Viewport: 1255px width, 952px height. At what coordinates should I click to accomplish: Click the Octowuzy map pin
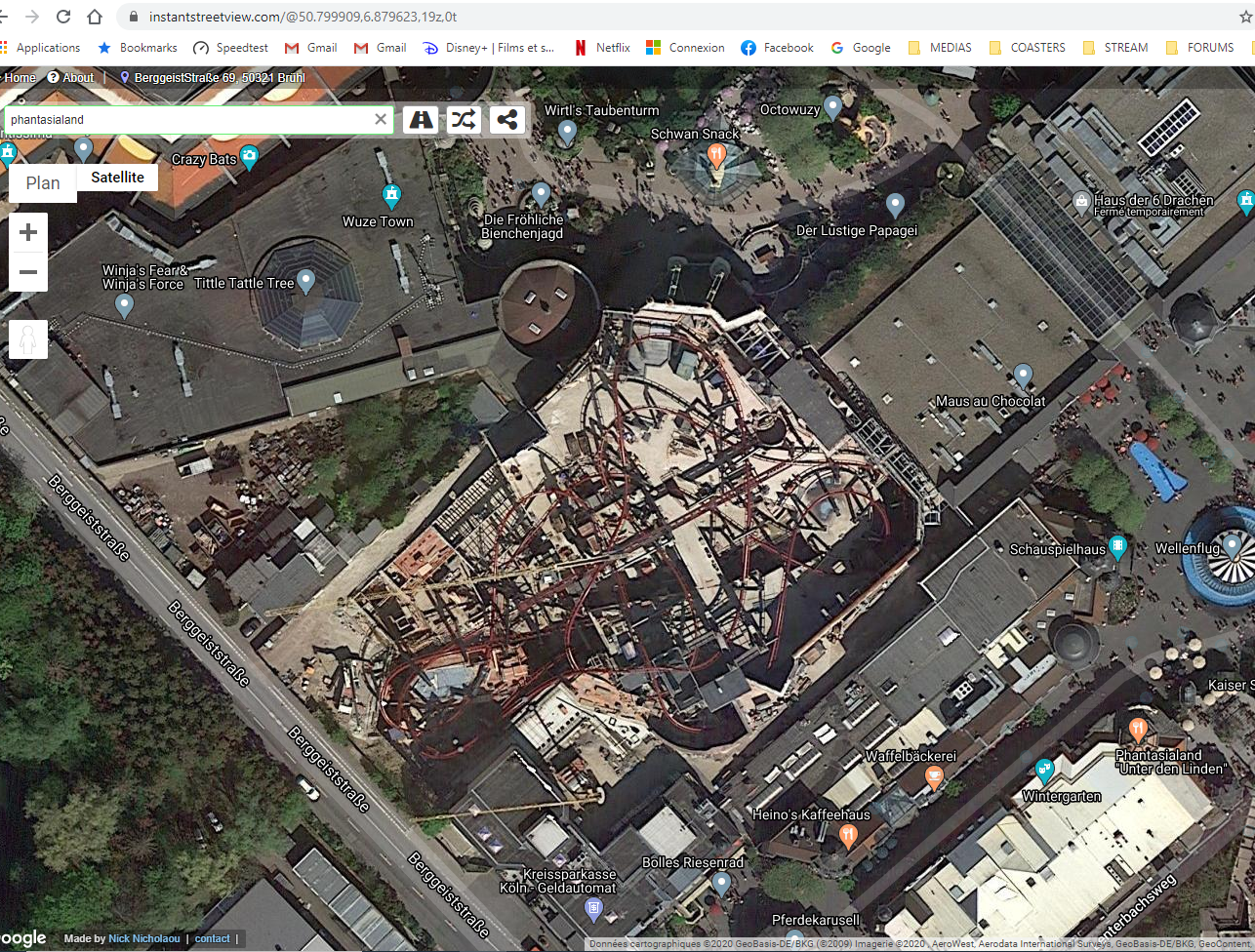click(x=832, y=107)
